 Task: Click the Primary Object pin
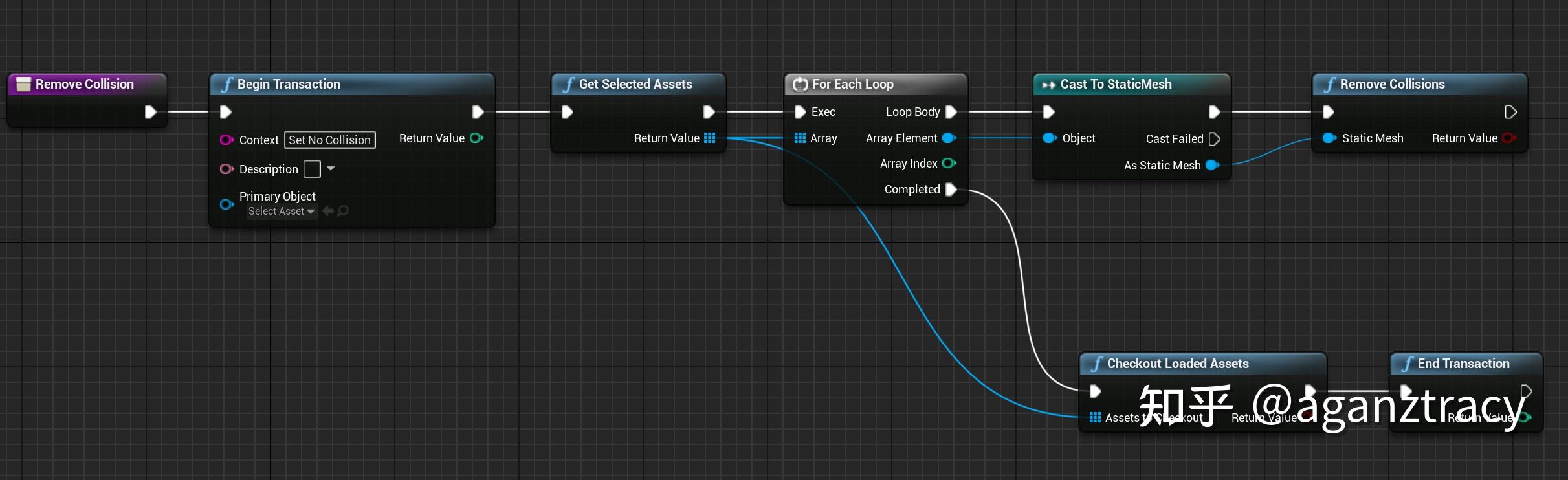pos(226,204)
